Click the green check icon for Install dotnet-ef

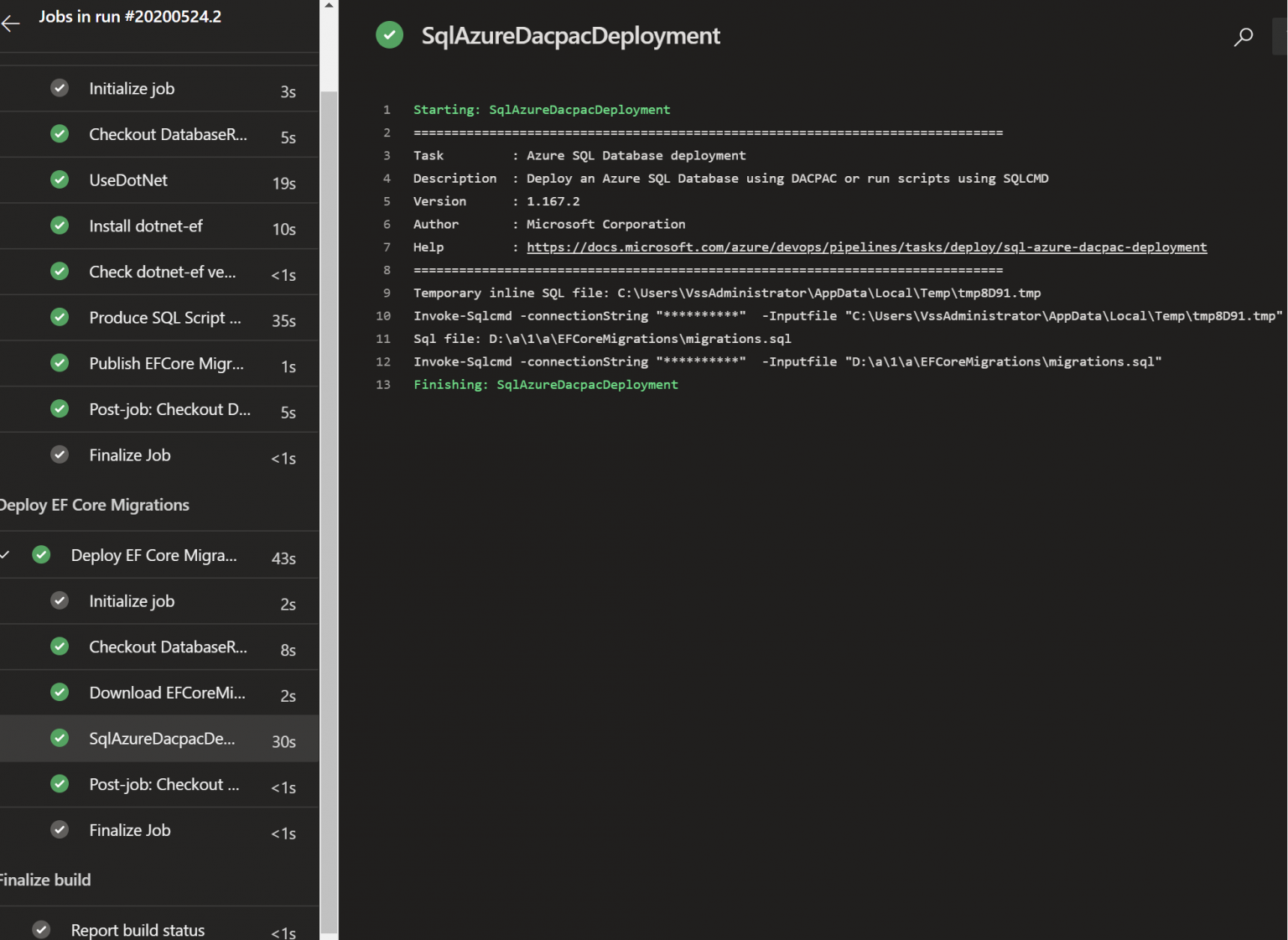[60, 226]
